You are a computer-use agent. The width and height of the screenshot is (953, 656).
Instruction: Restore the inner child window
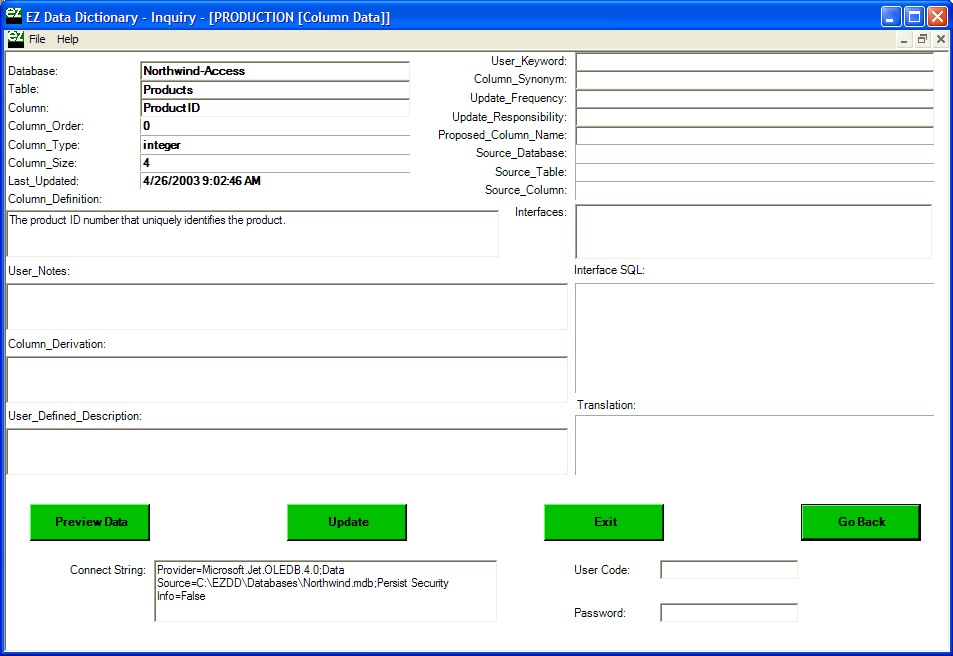pyautogui.click(x=922, y=39)
